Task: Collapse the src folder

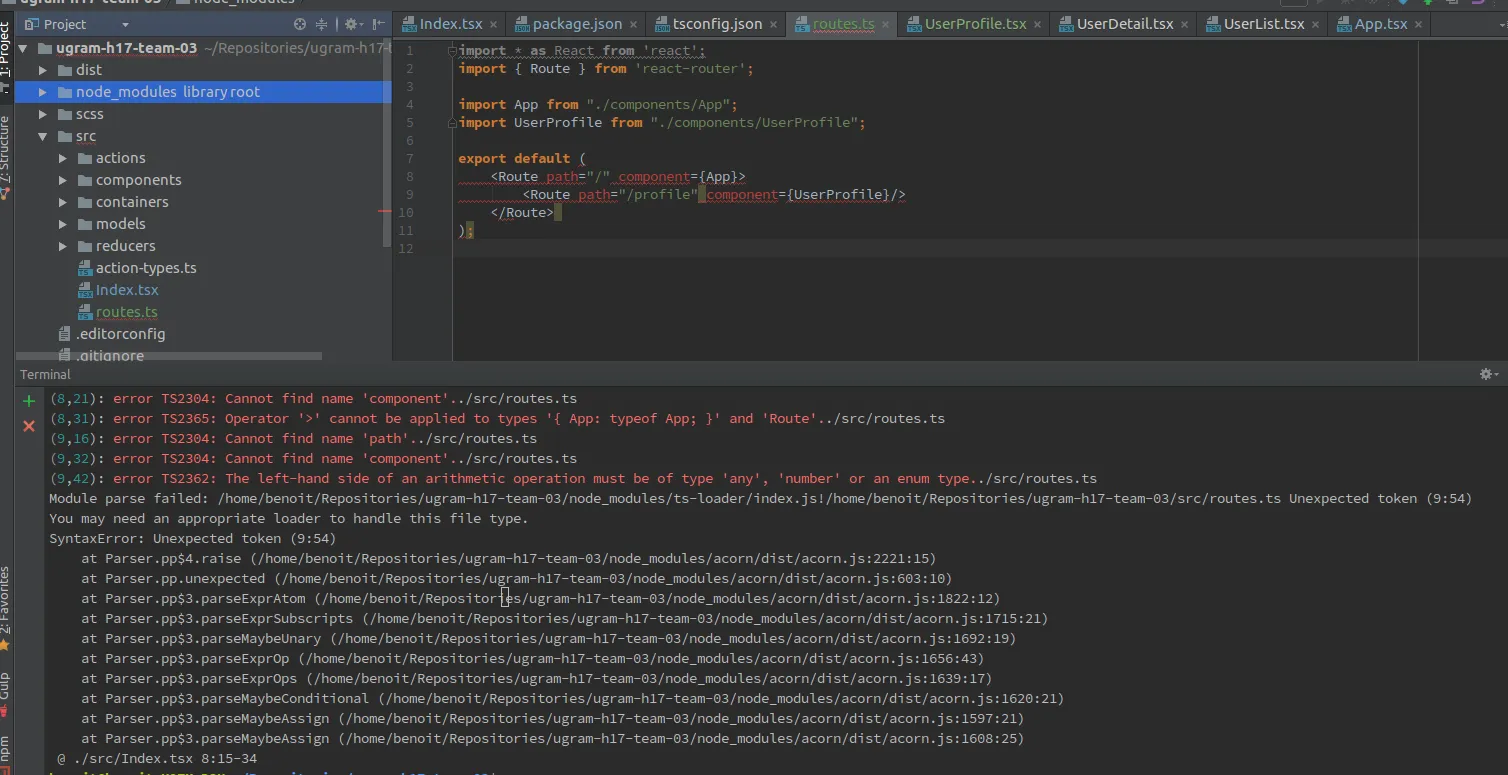Action: pyautogui.click(x=43, y=136)
